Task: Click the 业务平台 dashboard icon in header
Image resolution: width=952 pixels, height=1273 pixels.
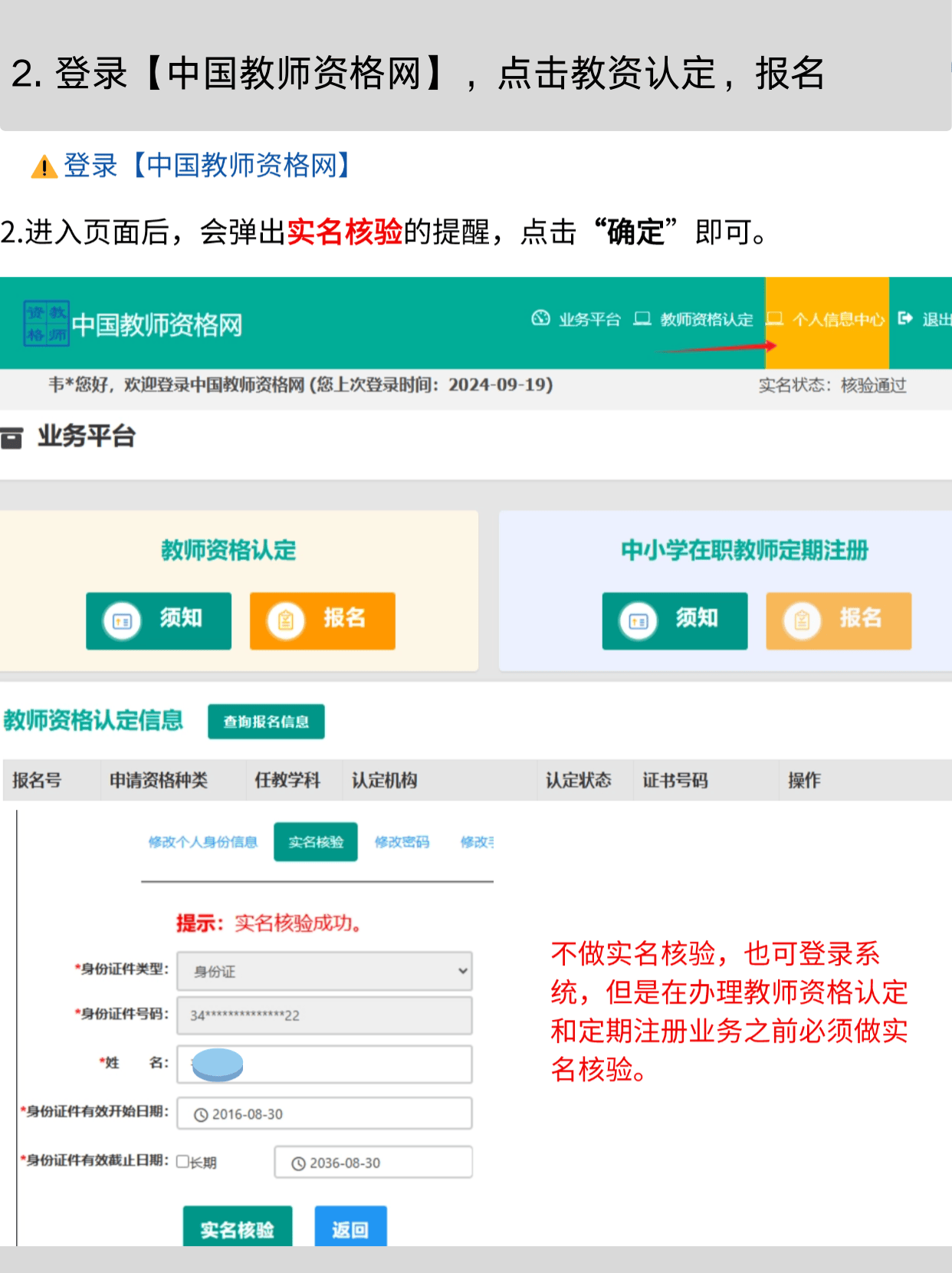Action: tap(541, 318)
